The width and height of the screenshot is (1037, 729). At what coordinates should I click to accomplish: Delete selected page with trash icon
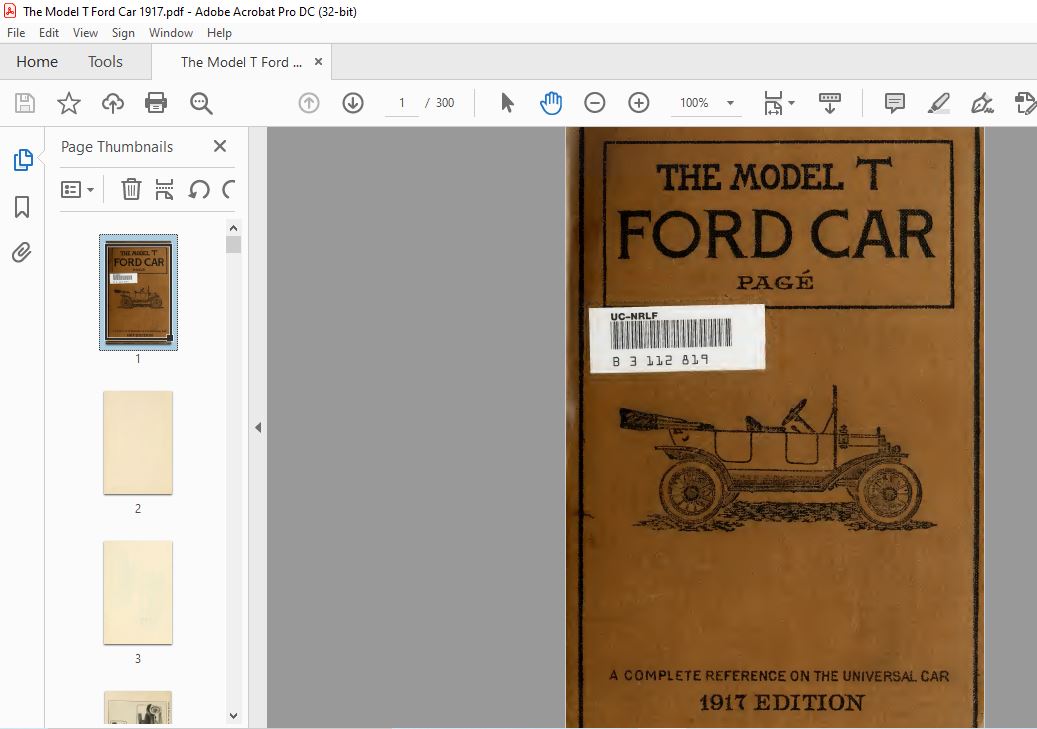[x=131, y=190]
